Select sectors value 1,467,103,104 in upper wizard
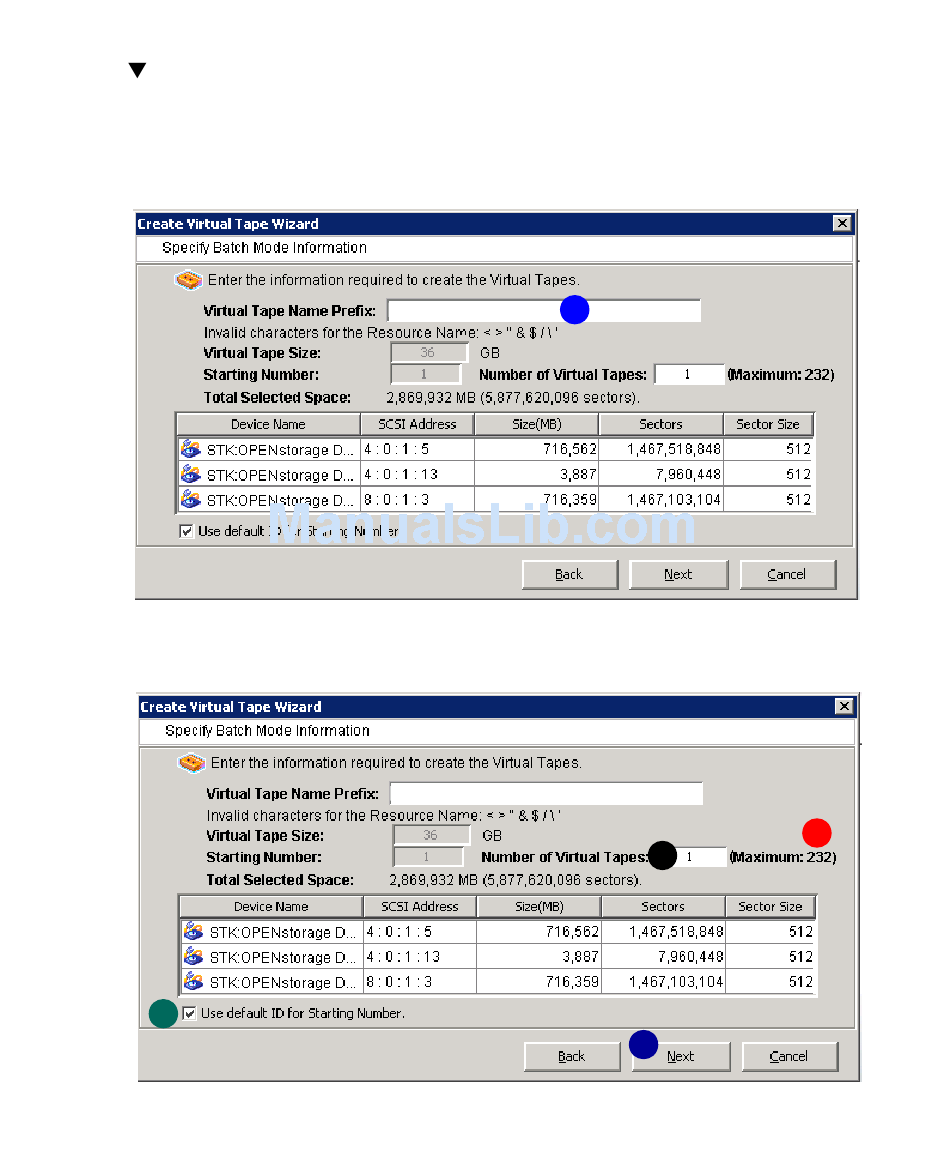 click(674, 500)
